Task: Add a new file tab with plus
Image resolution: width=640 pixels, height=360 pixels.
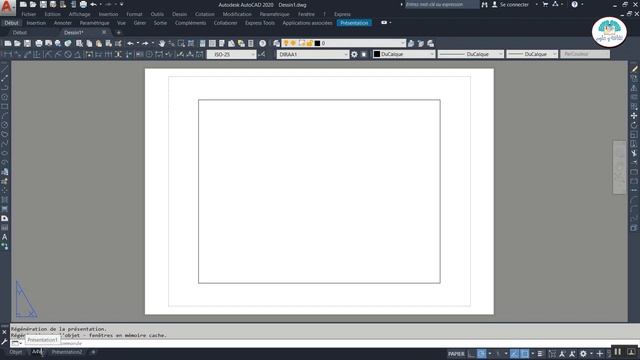Action: (119, 32)
